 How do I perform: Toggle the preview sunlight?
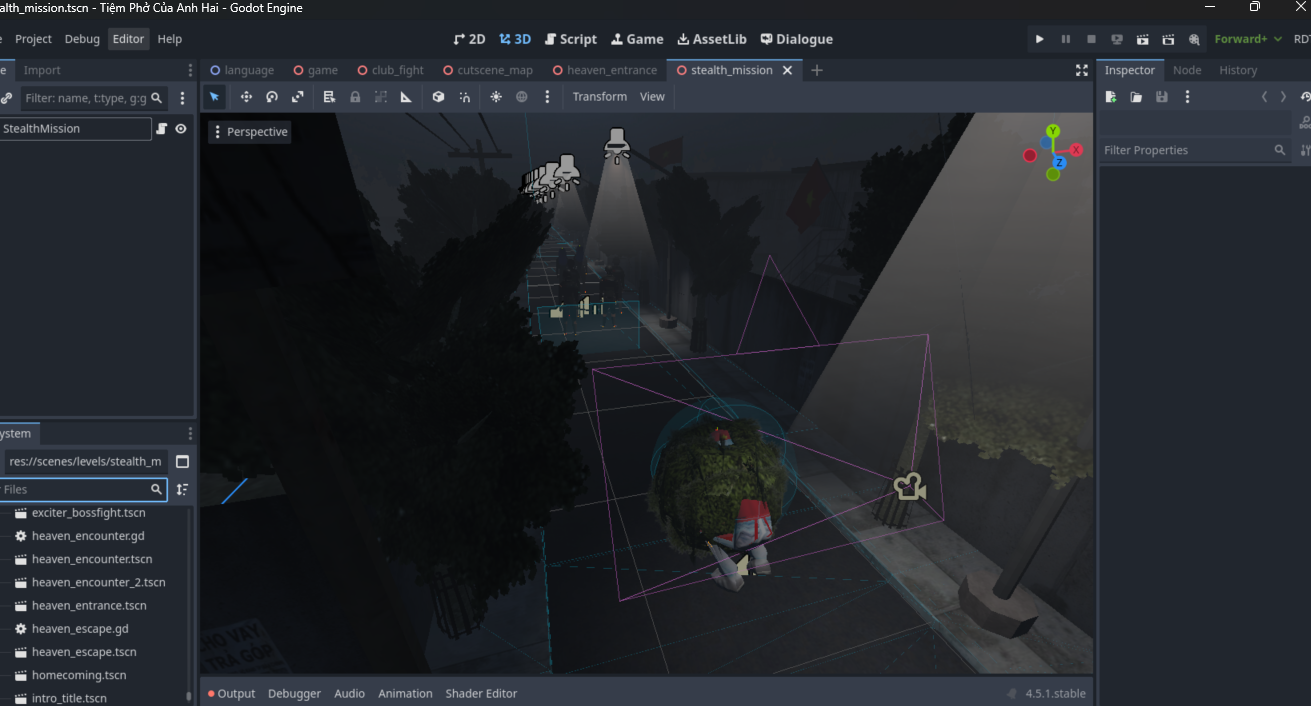[x=496, y=97]
